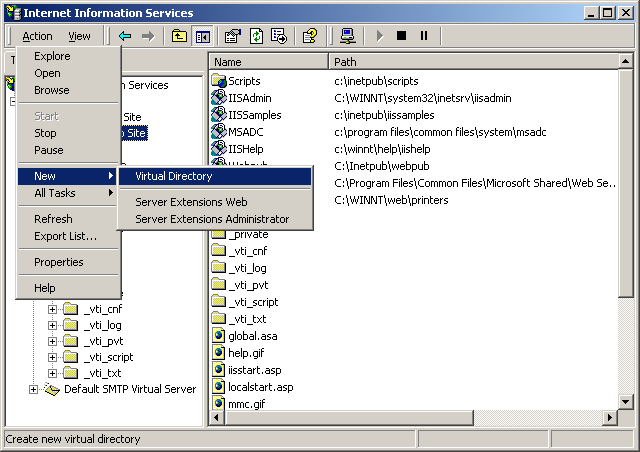Click the Back arrow toolbar icon
The image size is (640, 452).
(125, 36)
